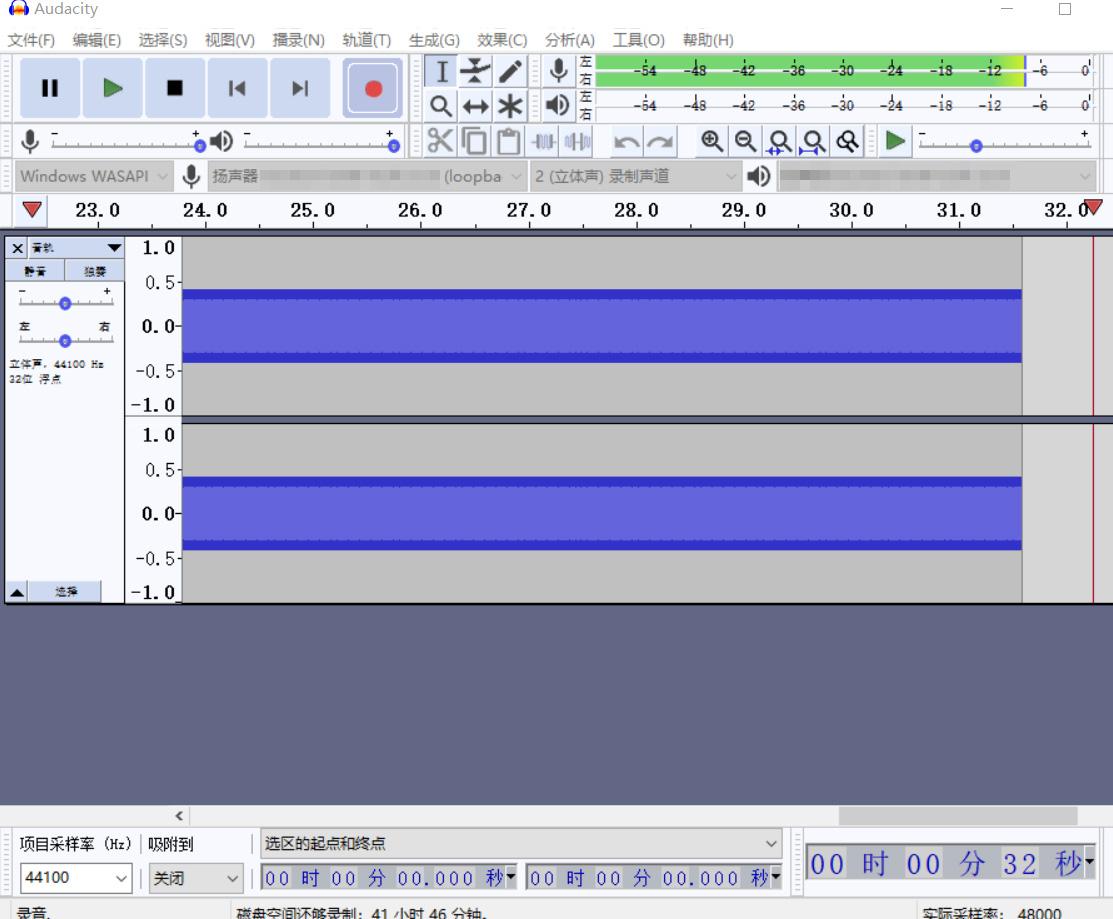
Task: Open the Transport menu
Action: (x=298, y=40)
